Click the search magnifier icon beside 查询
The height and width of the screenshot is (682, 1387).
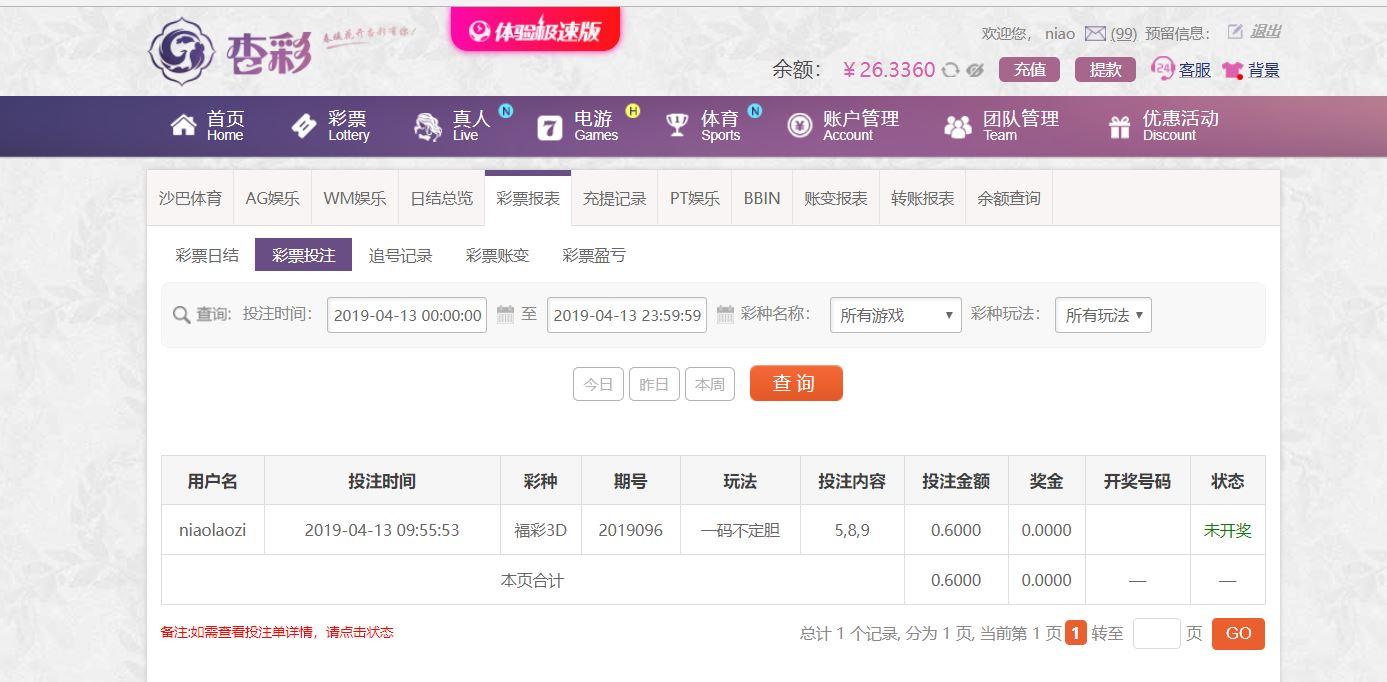pos(181,315)
